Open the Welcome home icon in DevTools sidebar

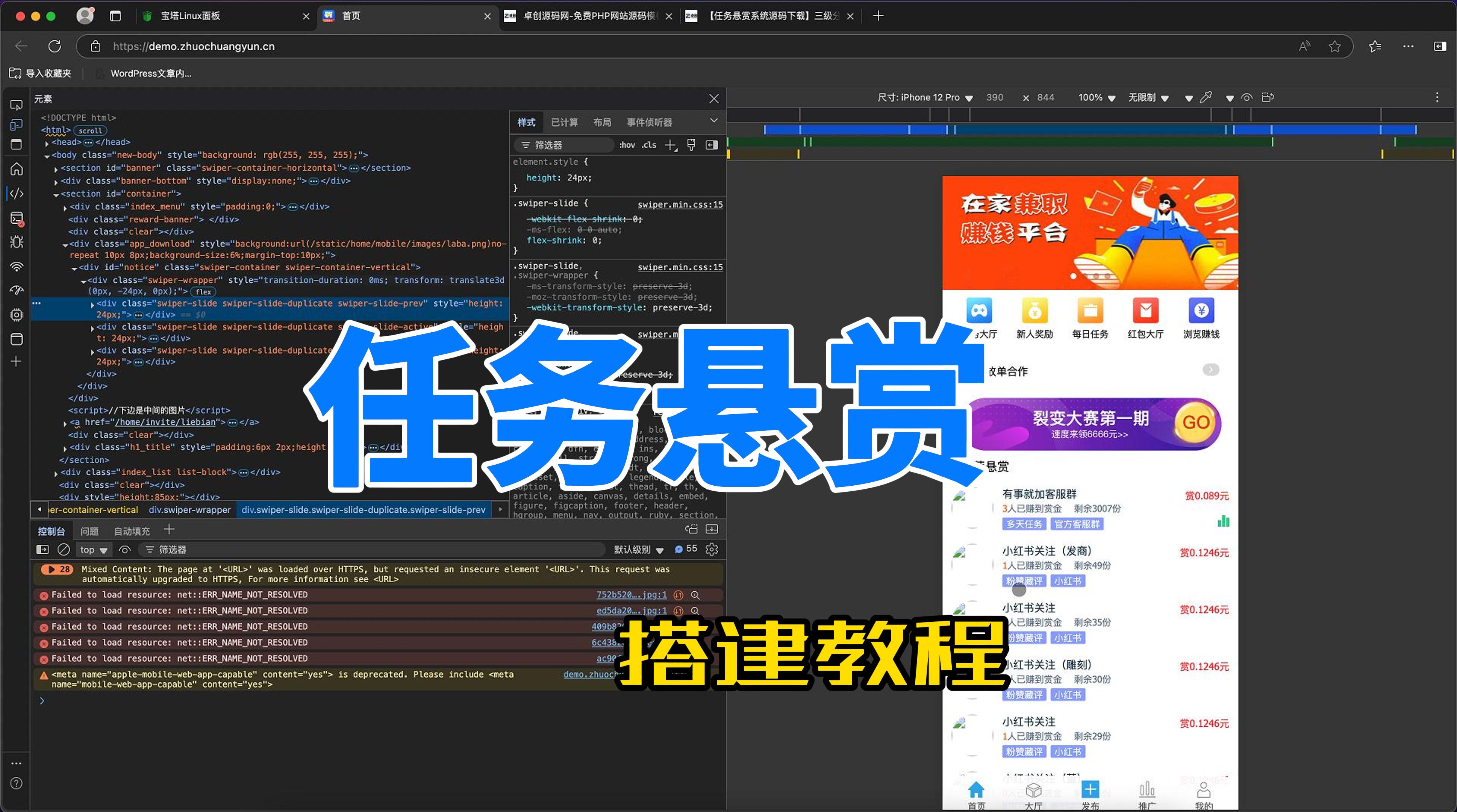point(17,169)
